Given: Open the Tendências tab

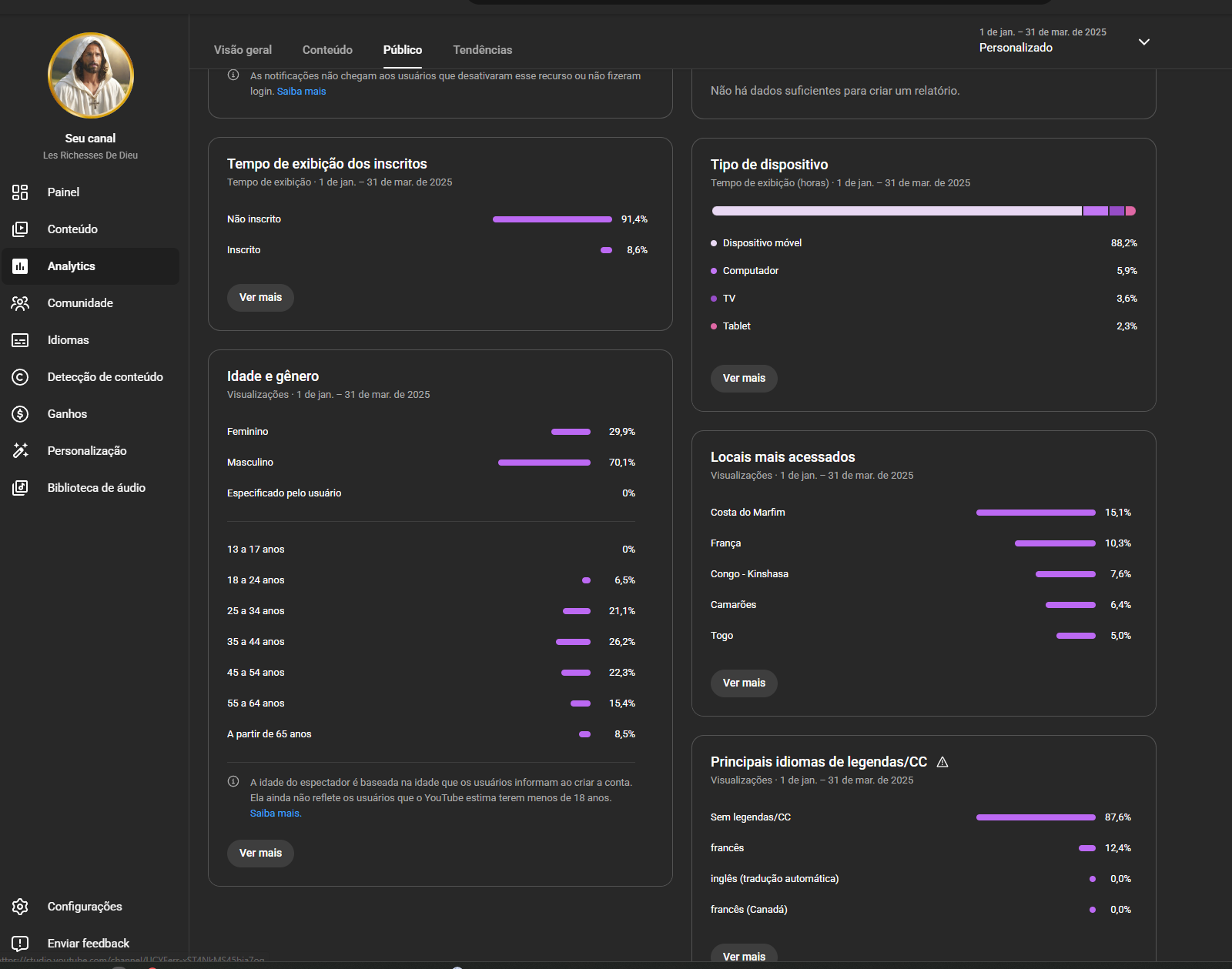Looking at the screenshot, I should tap(482, 50).
